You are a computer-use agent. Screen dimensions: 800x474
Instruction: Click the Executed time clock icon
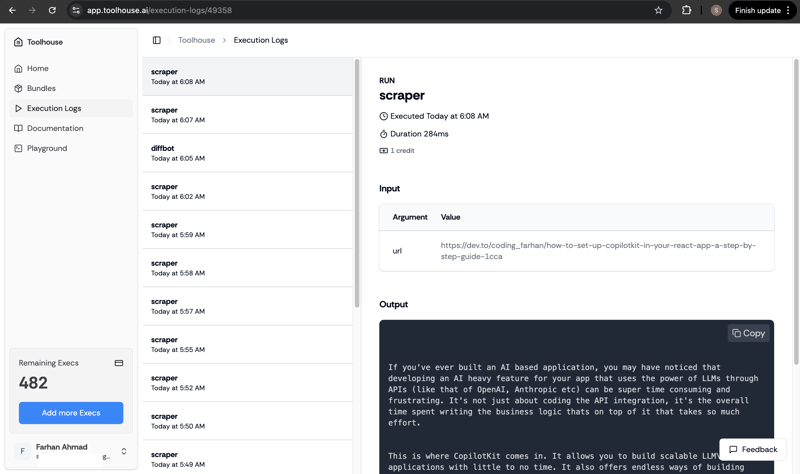tap(384, 116)
